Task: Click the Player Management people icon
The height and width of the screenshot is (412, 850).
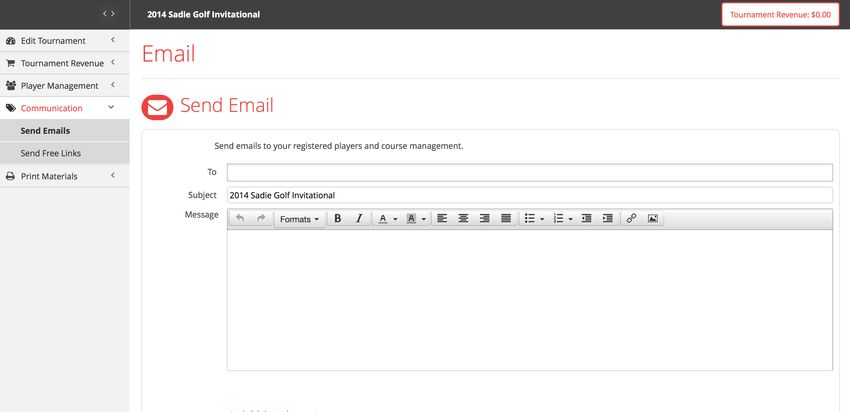Action: pos(10,86)
